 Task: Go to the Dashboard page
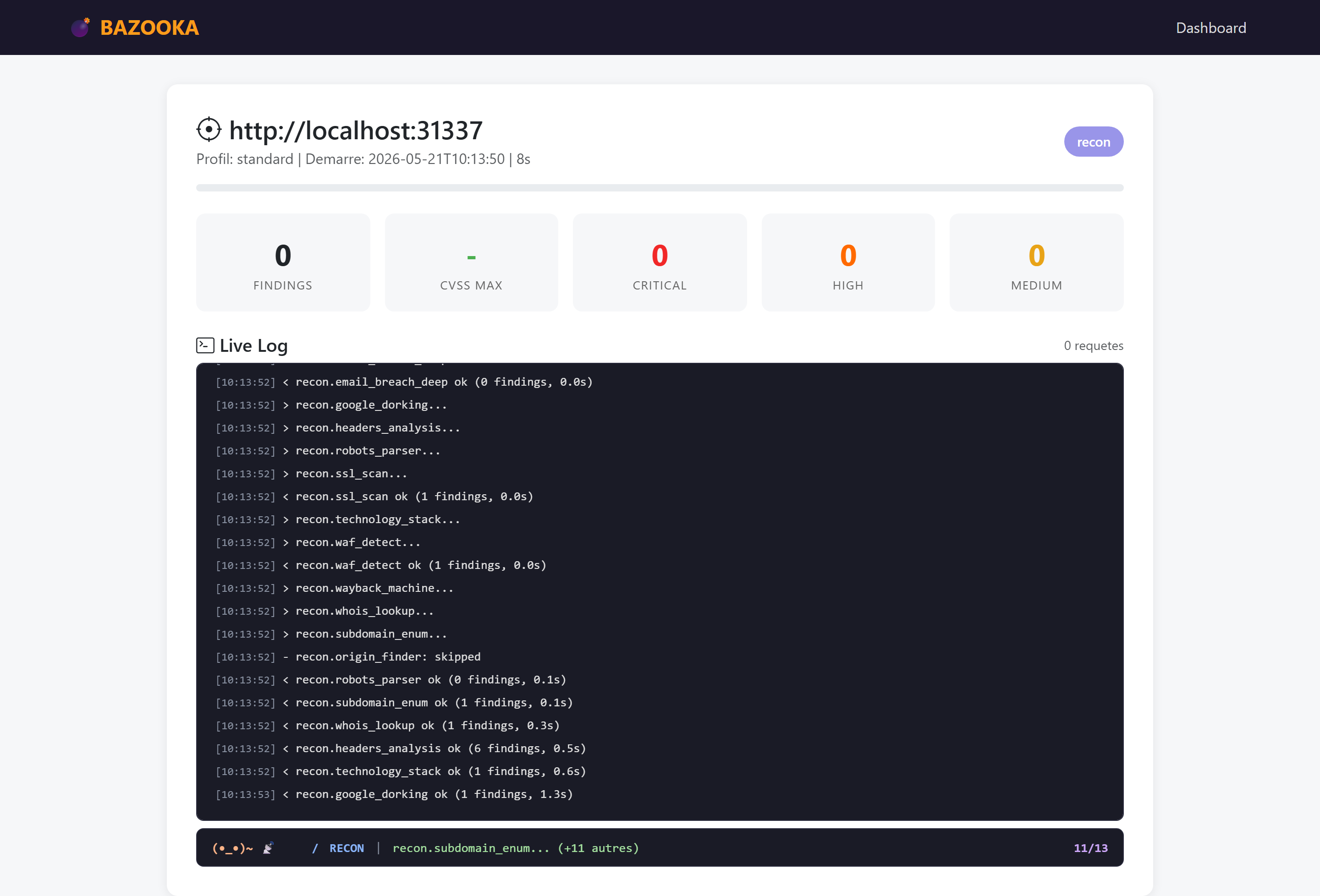(1210, 28)
